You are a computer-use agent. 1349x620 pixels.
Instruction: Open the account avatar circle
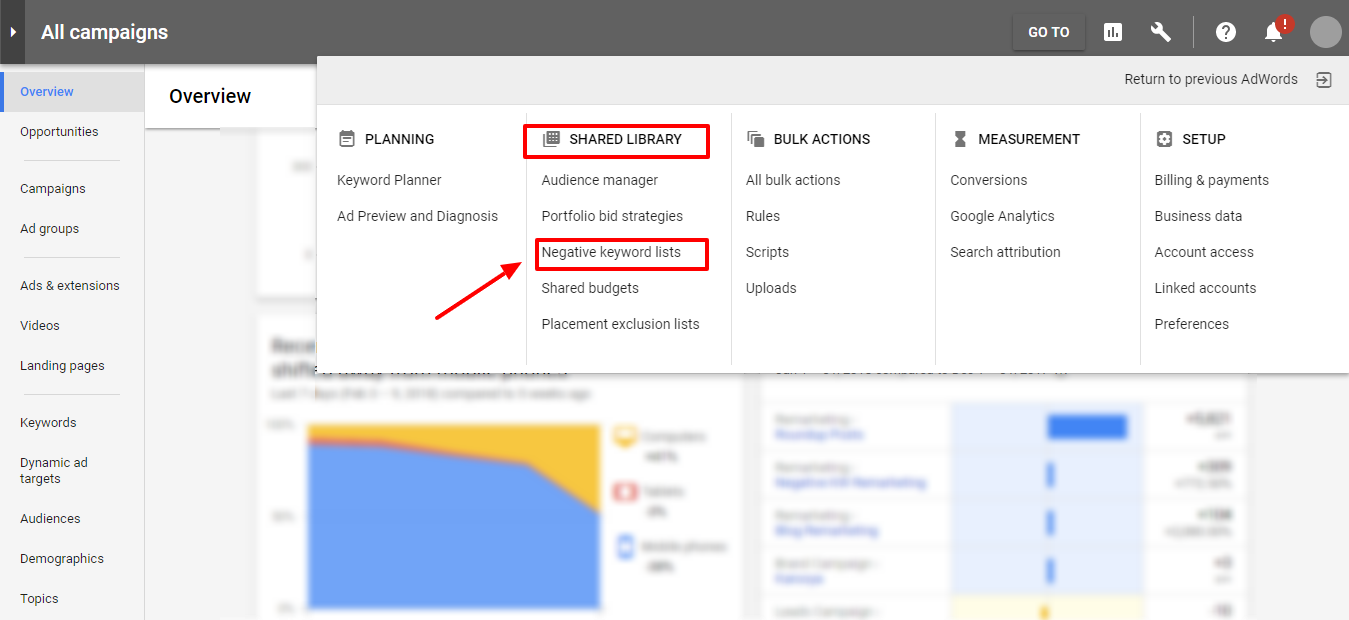click(1325, 32)
